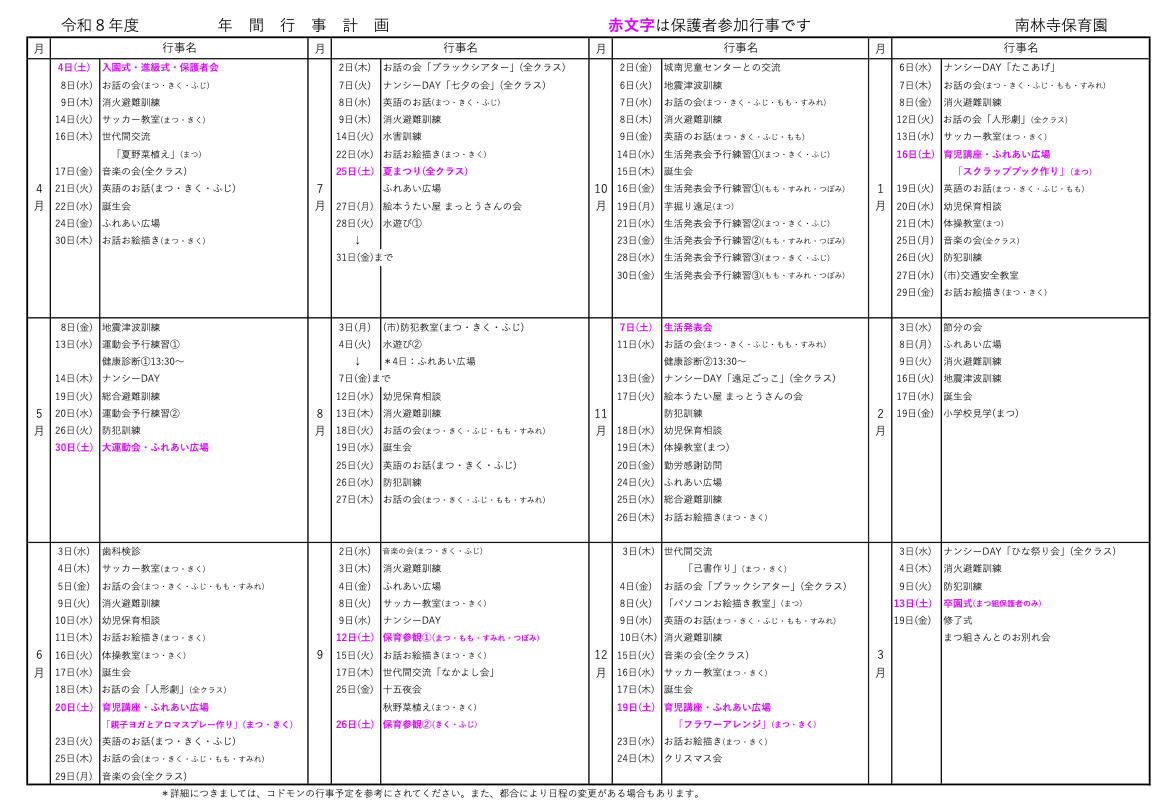Viewport: 1163px width, 808px height.
Task: Select the pink 生活発表会 event in November
Action: pyautogui.click(x=688, y=327)
